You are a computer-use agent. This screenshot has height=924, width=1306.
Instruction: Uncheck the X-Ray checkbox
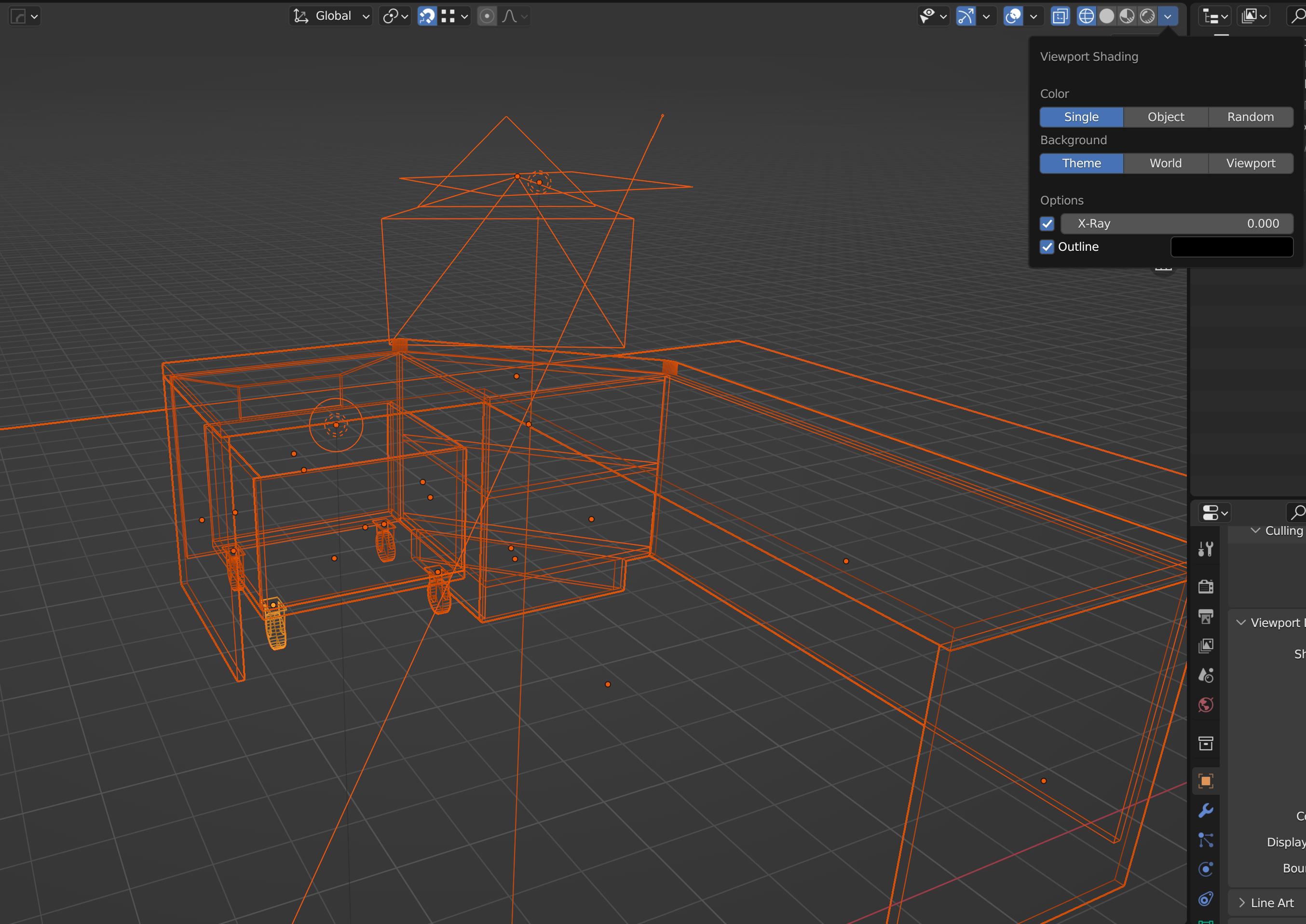tap(1047, 224)
